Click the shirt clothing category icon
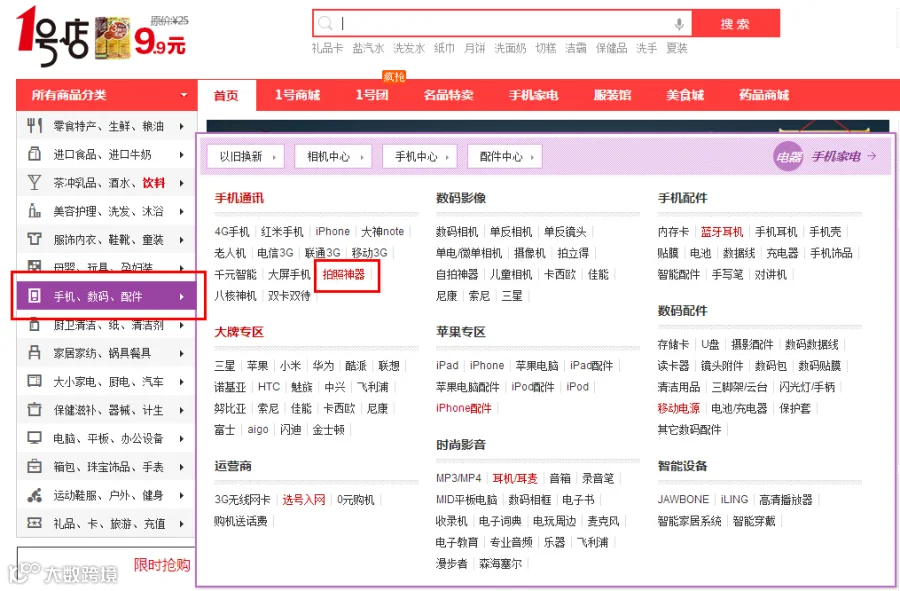900x591 pixels. [34, 239]
